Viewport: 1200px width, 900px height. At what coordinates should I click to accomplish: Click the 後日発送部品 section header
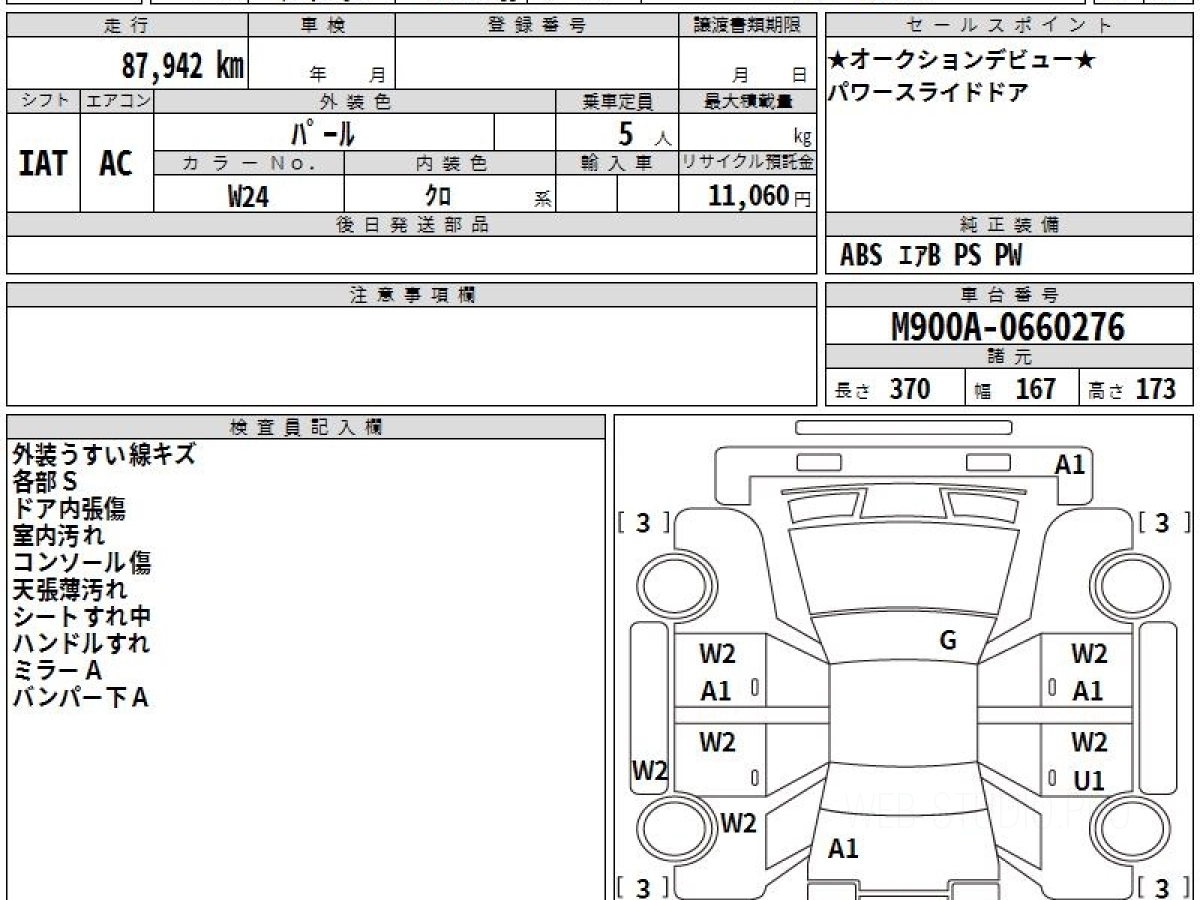pyautogui.click(x=412, y=226)
